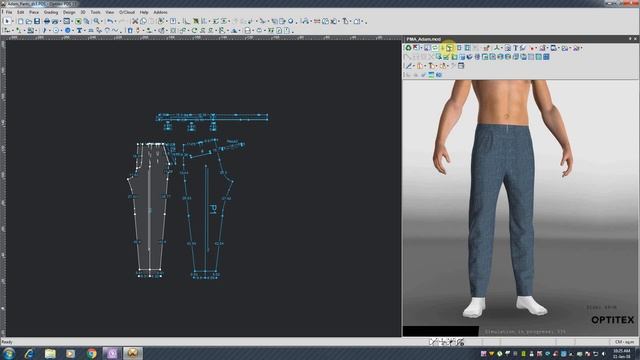Viewport: 640px width, 360px height.
Task: Open the Windows Start menu
Action: pyautogui.click(x=9, y=353)
